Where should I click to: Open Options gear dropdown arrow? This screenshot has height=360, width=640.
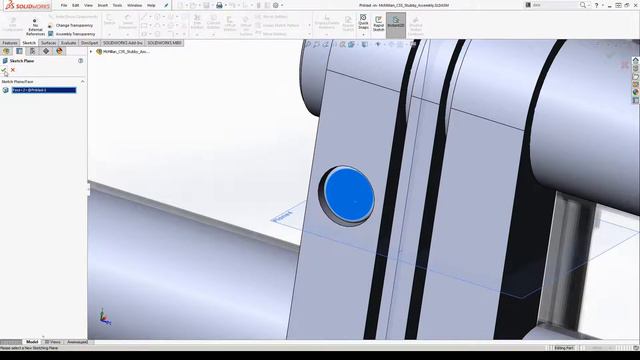[282, 5]
